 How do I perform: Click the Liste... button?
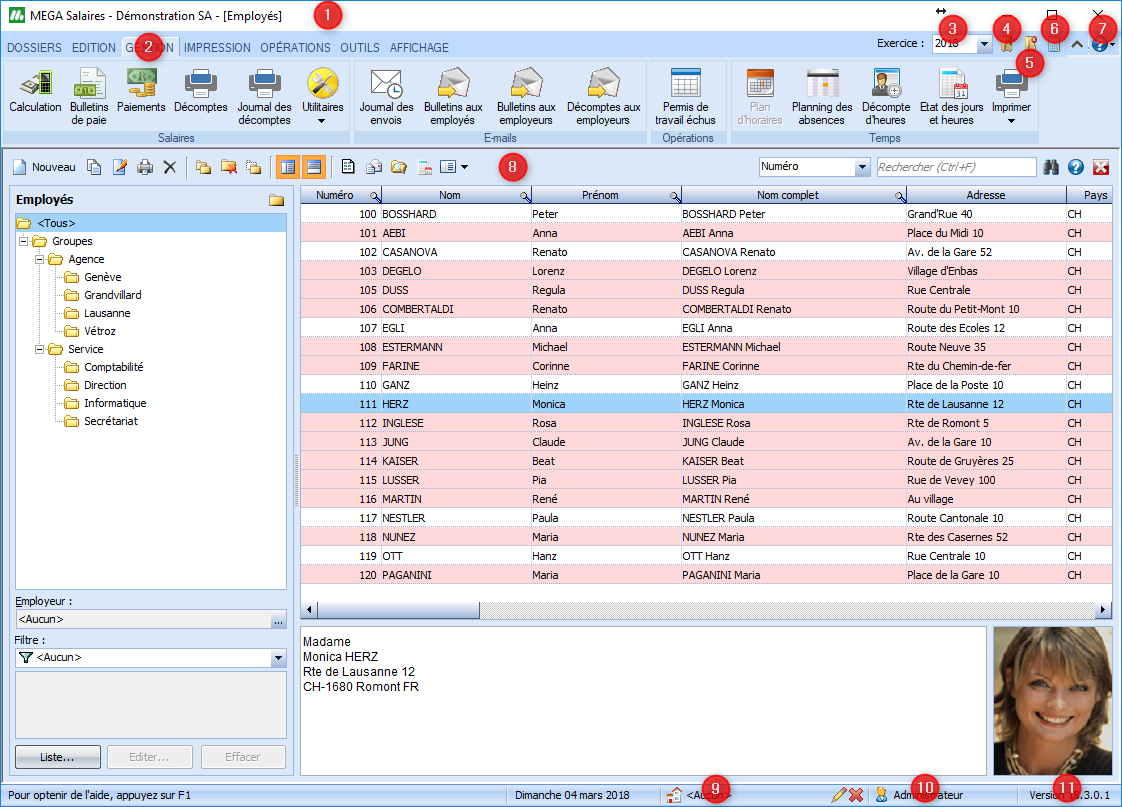pyautogui.click(x=57, y=757)
